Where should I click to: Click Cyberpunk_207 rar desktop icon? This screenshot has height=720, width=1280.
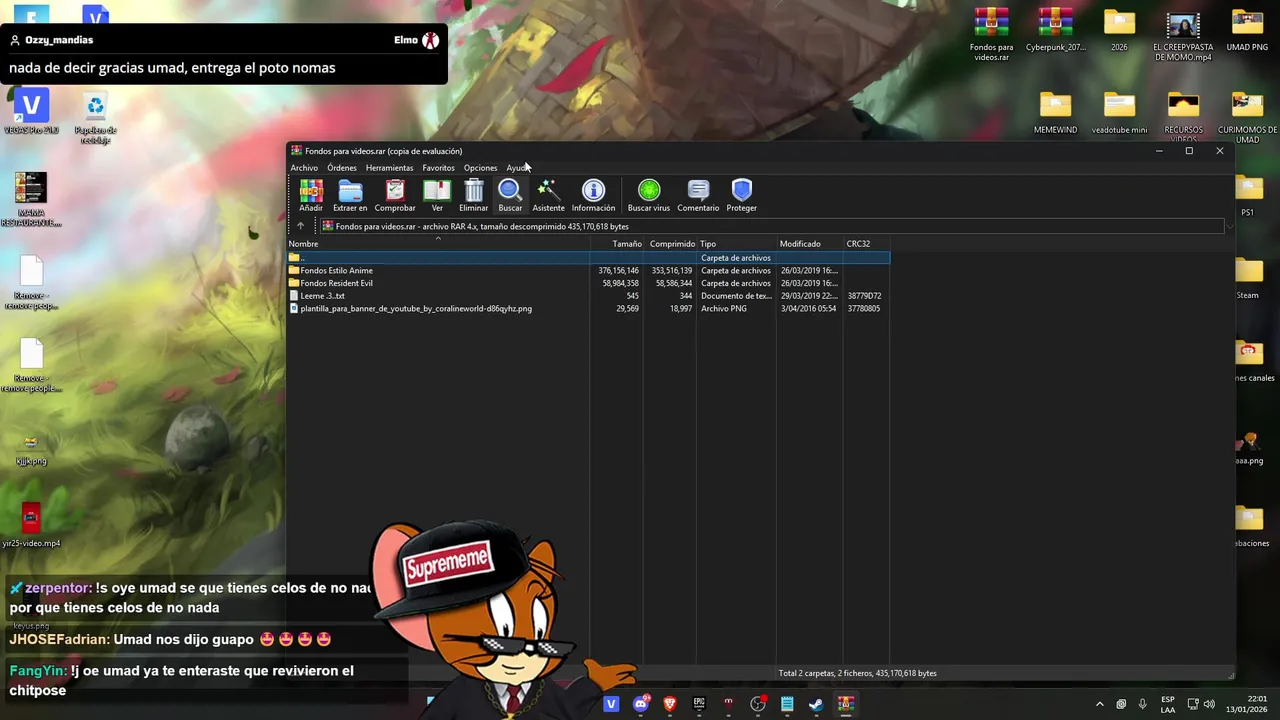coord(1055,31)
